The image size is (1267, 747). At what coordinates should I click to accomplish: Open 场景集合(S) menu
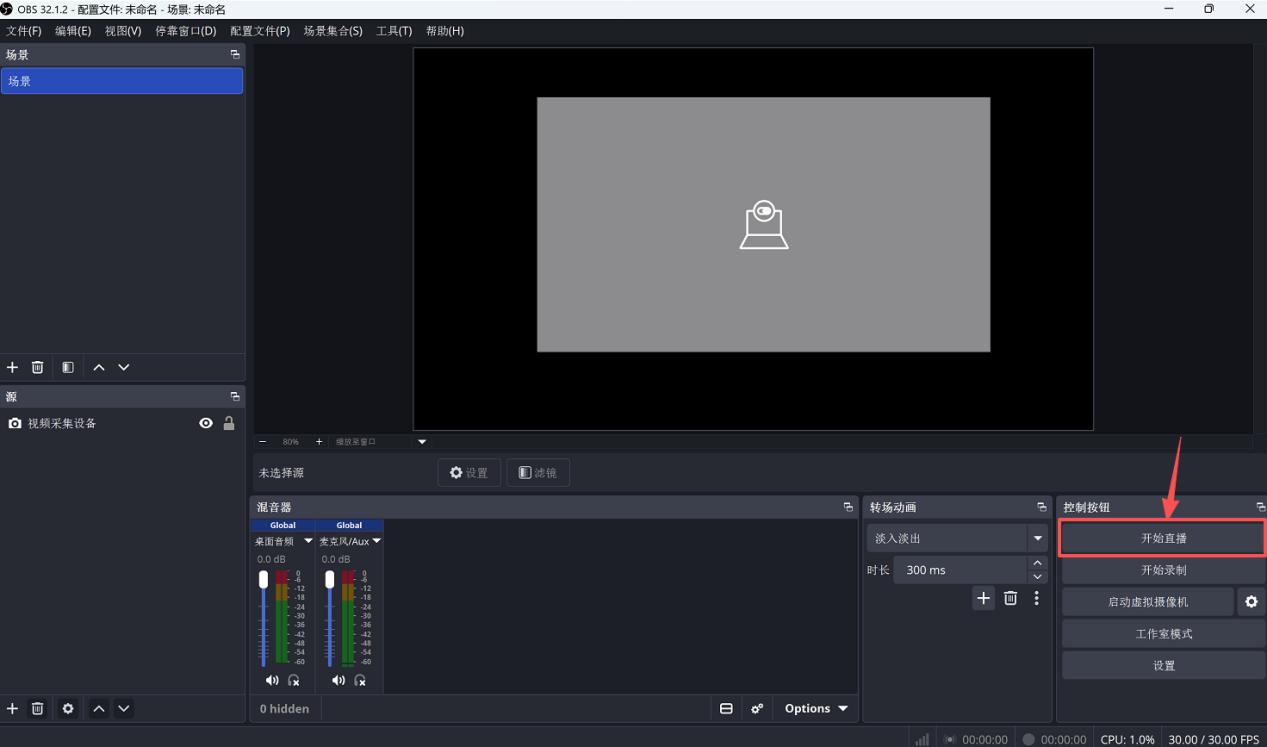point(333,31)
